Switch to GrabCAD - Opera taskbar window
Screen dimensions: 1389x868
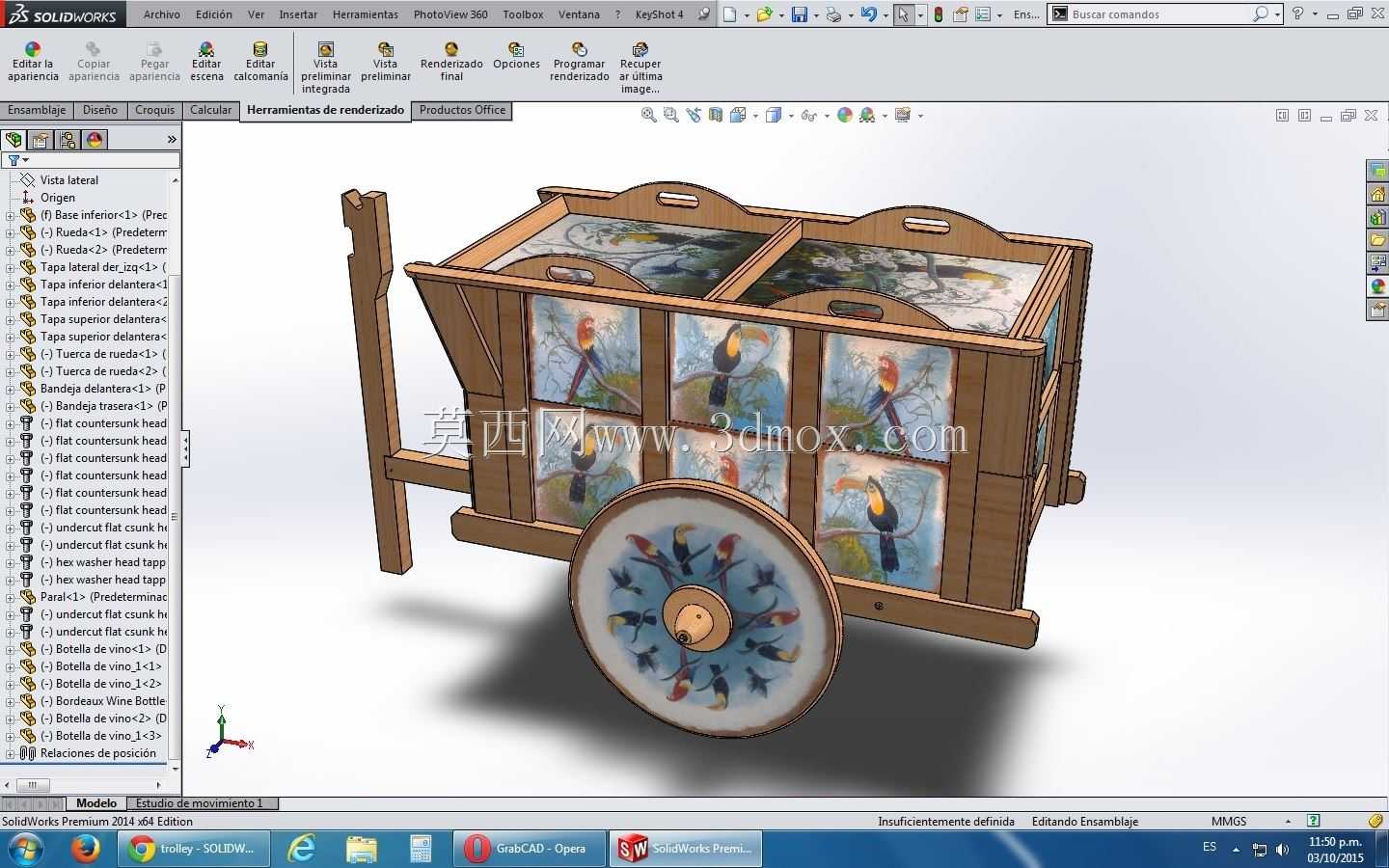(529, 849)
